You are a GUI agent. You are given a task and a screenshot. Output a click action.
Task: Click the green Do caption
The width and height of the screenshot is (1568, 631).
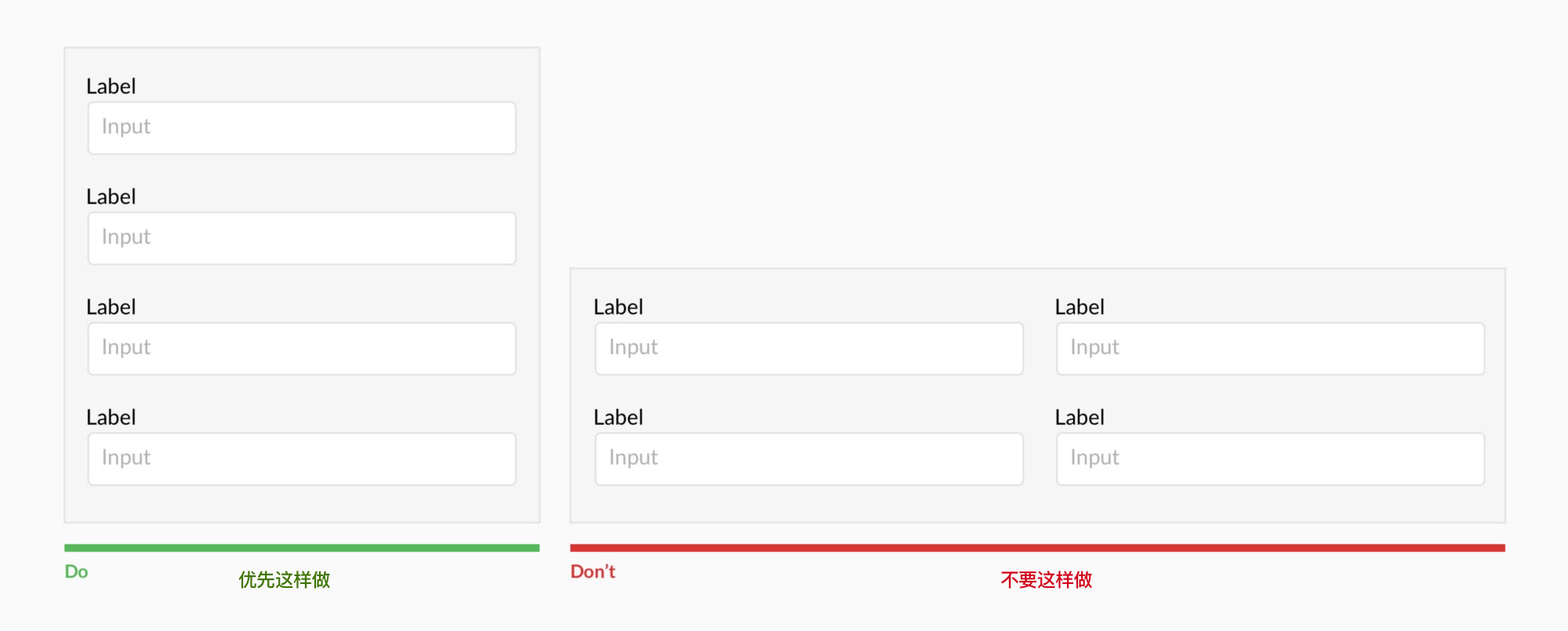pyautogui.click(x=76, y=571)
